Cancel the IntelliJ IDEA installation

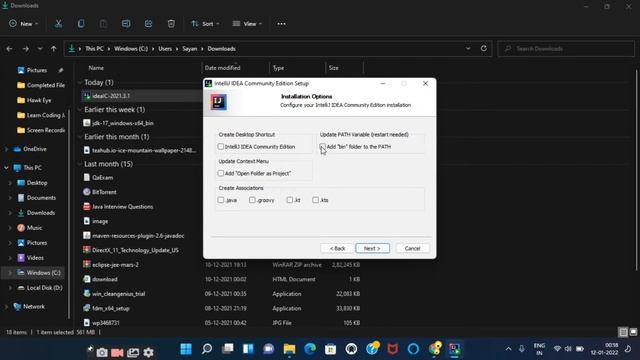[412, 248]
